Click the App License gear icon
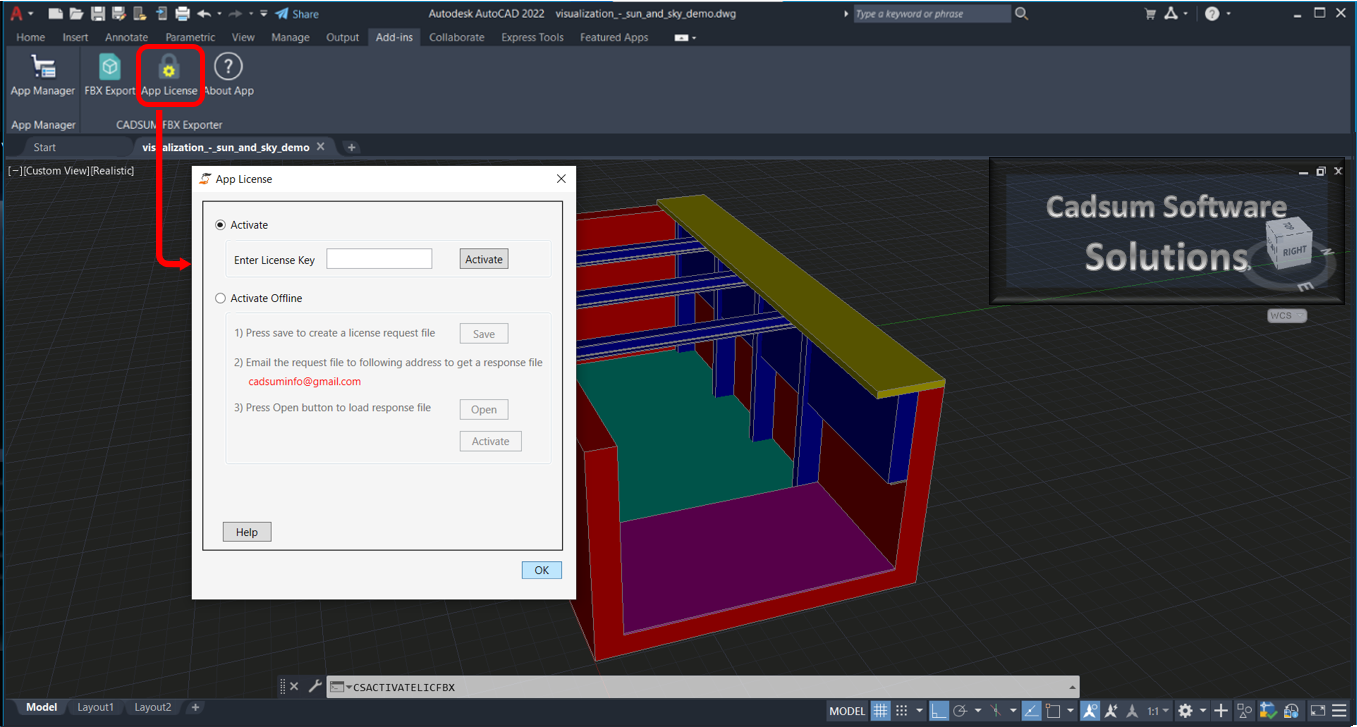The height and width of the screenshot is (727, 1357). click(x=169, y=68)
